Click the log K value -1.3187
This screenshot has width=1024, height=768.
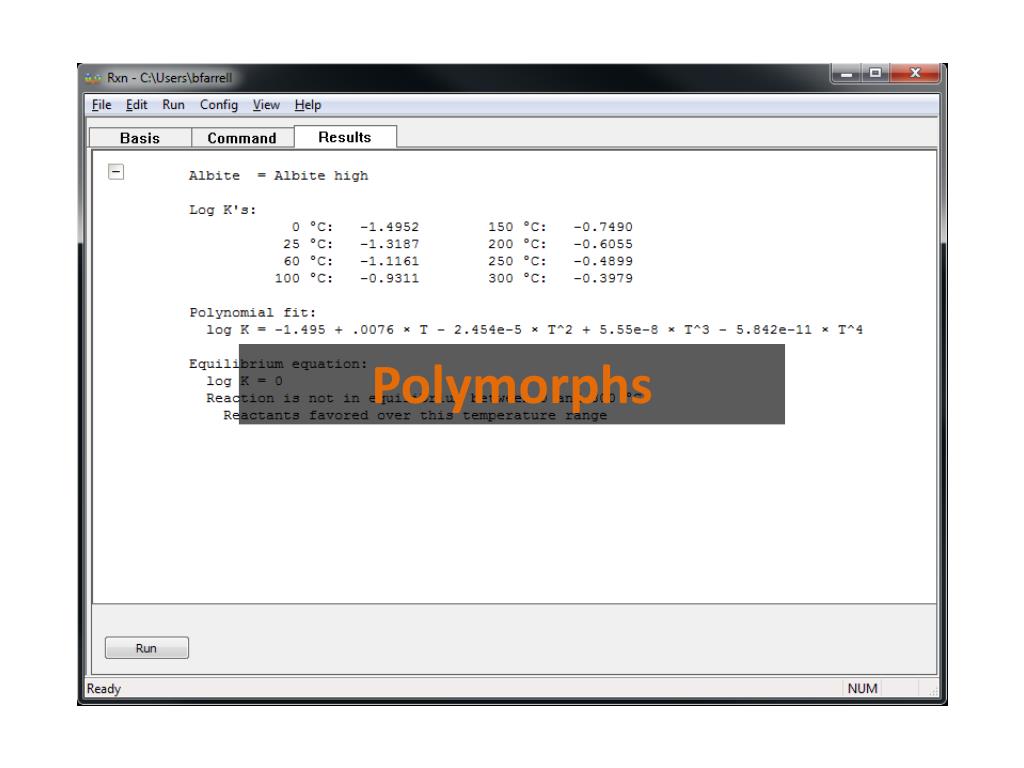click(389, 244)
